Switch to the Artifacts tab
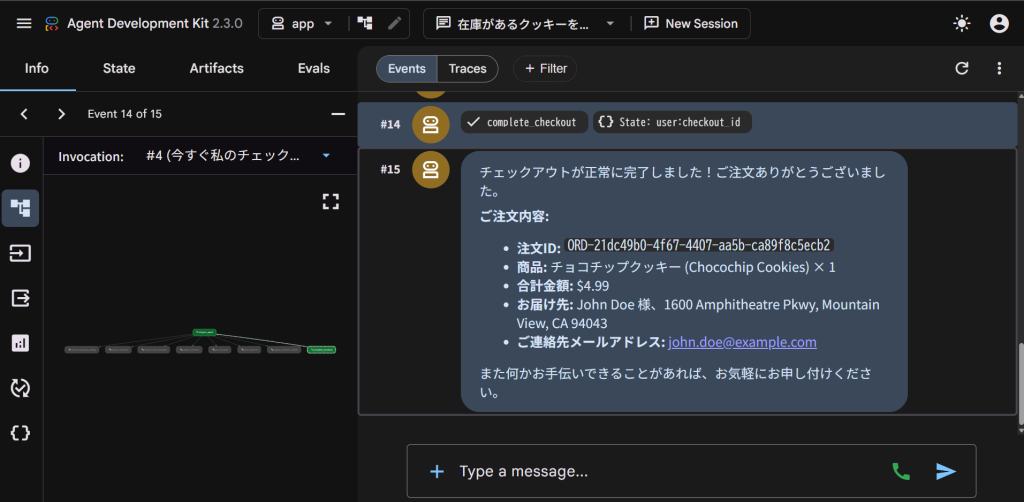Image resolution: width=1024 pixels, height=502 pixels. pos(217,68)
